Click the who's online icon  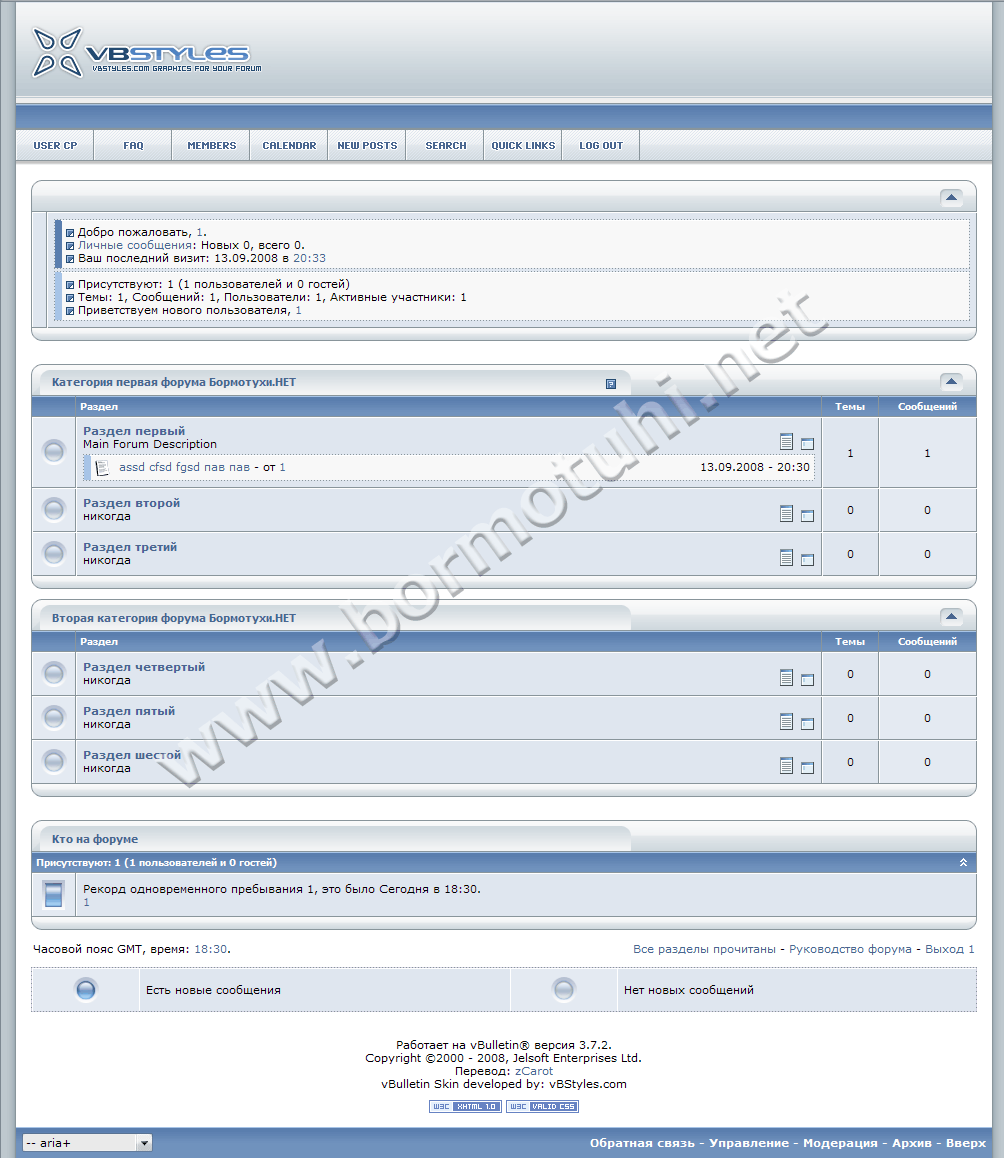(x=54, y=894)
